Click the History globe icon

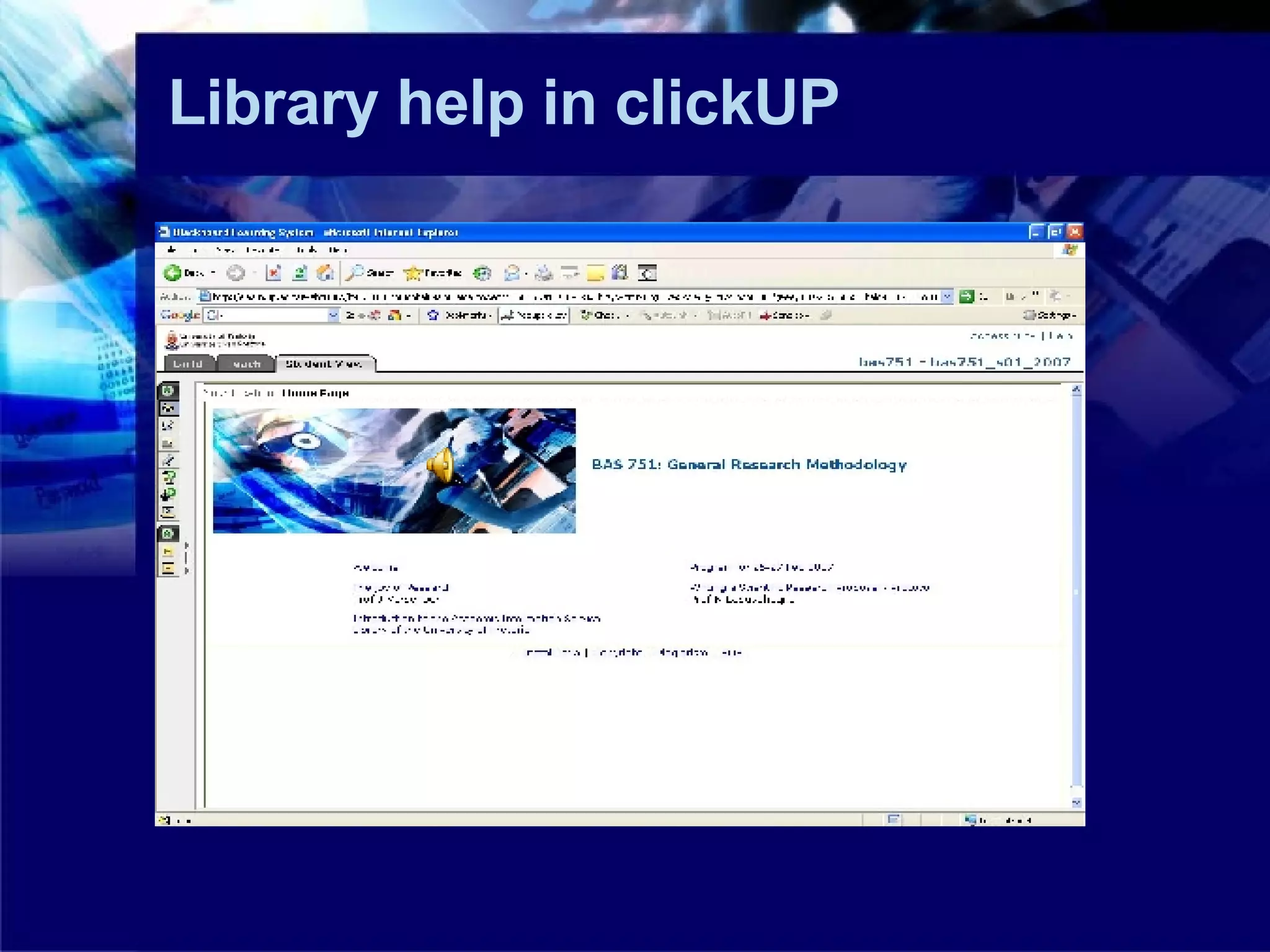coord(482,273)
